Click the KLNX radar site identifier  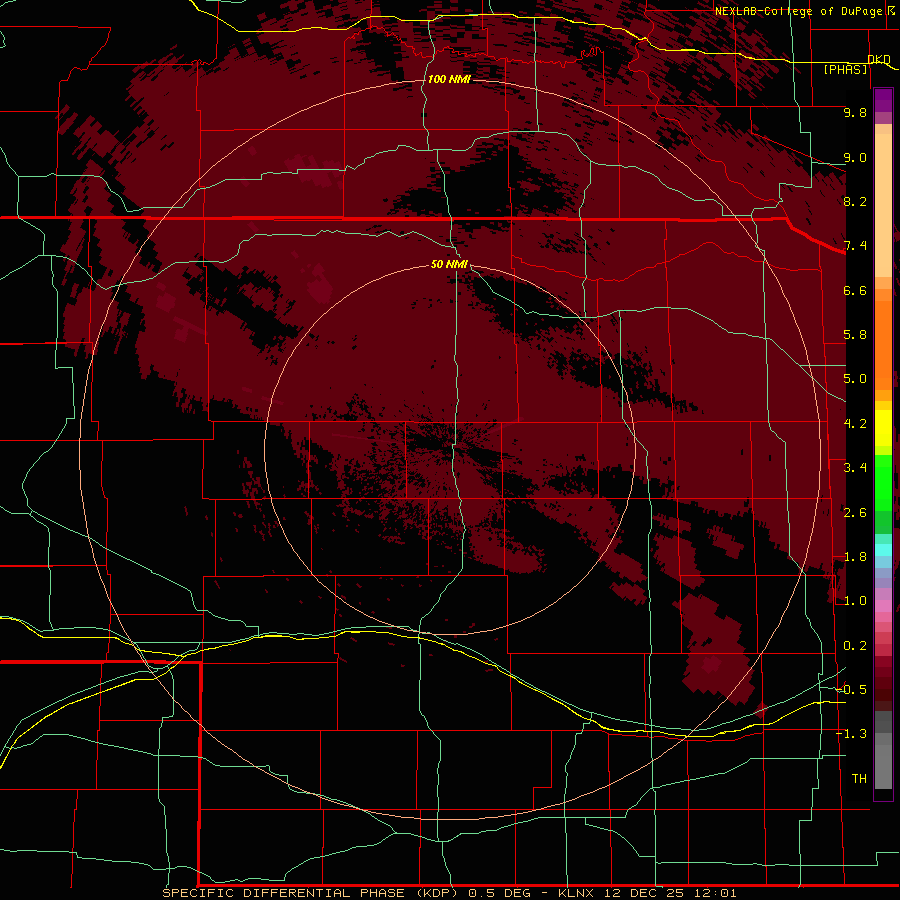coord(577,893)
